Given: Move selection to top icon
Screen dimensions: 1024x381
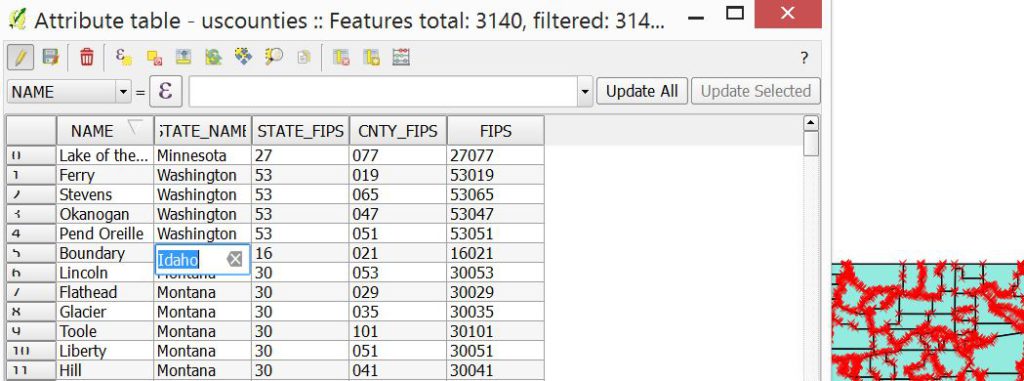Looking at the screenshot, I should click(x=184, y=58).
